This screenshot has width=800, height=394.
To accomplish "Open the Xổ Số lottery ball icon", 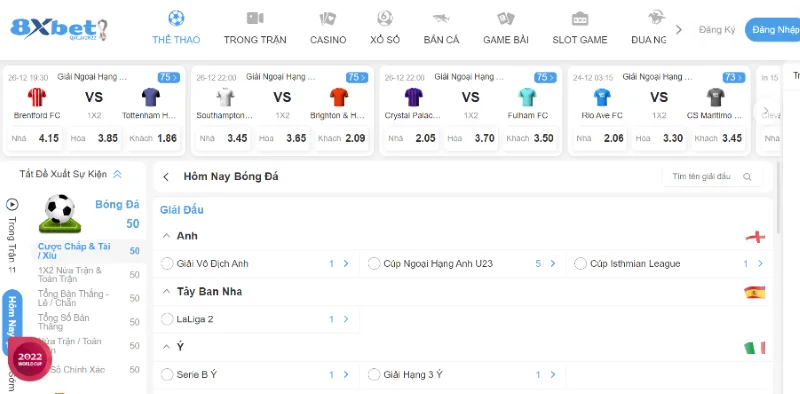I will (385, 18).
